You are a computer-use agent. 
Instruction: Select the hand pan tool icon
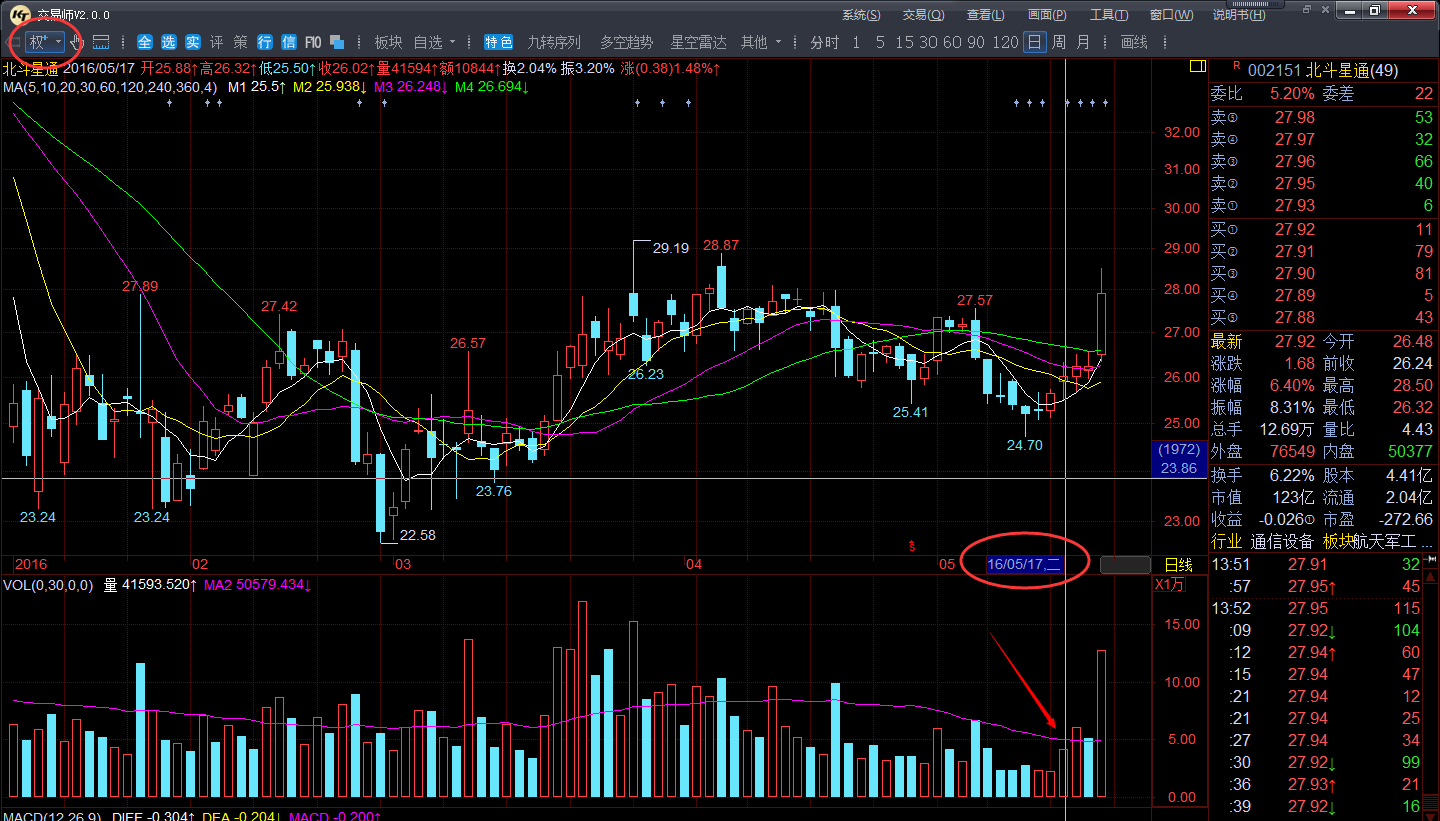[76, 42]
